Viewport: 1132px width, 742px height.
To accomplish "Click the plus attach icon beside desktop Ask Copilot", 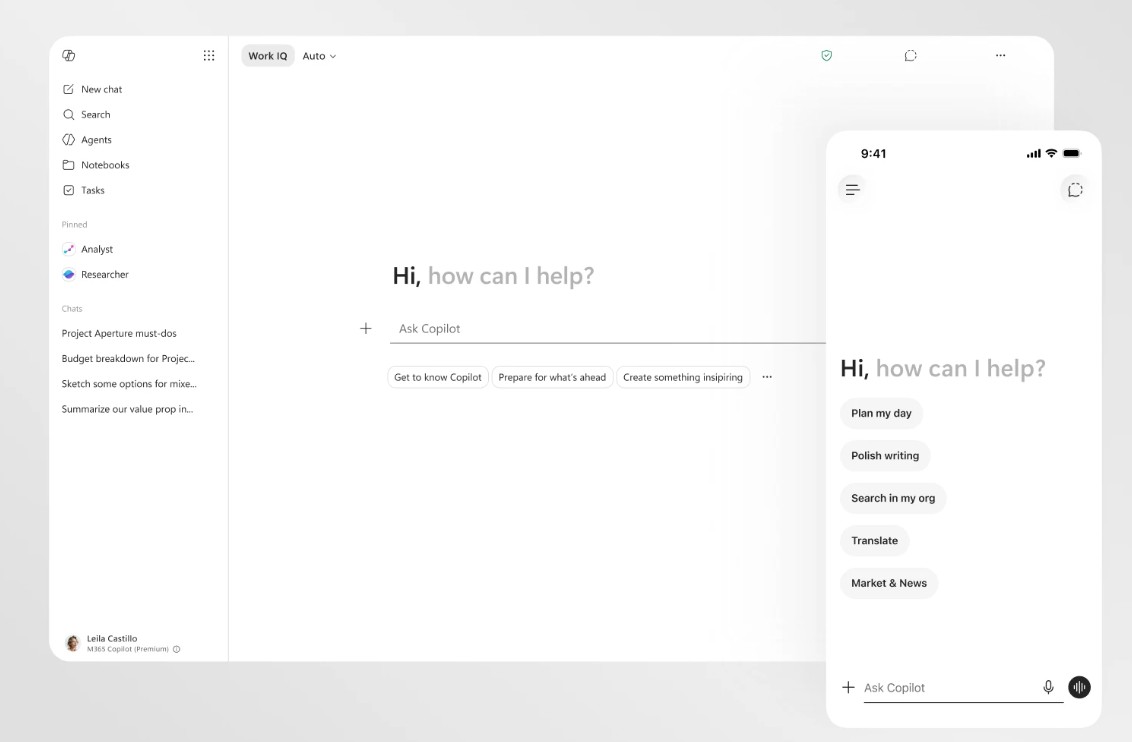I will click(366, 328).
